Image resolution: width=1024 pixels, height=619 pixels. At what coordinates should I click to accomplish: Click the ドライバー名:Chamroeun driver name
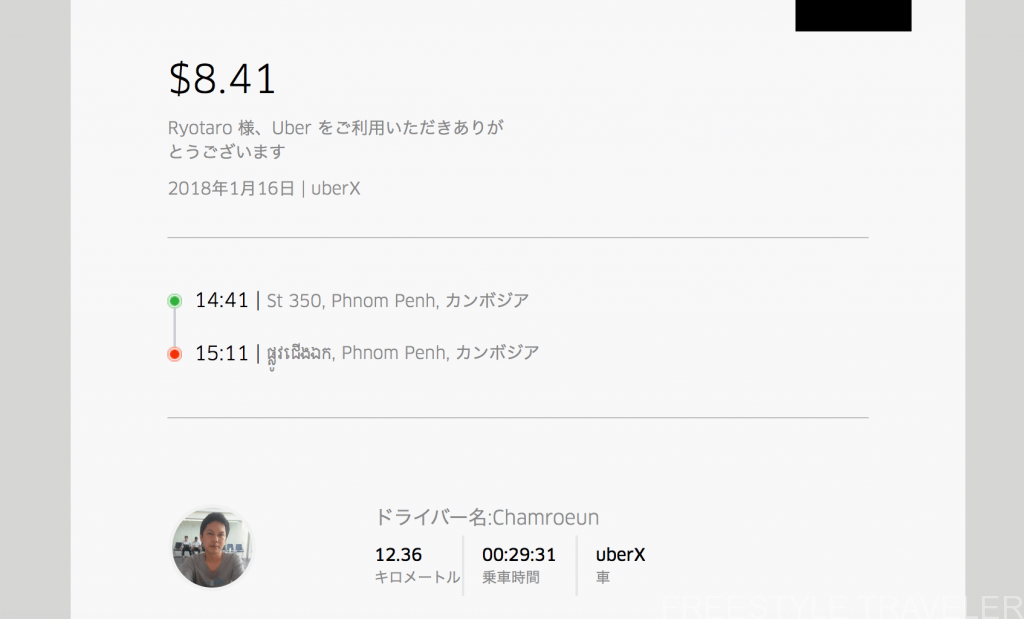tap(487, 518)
